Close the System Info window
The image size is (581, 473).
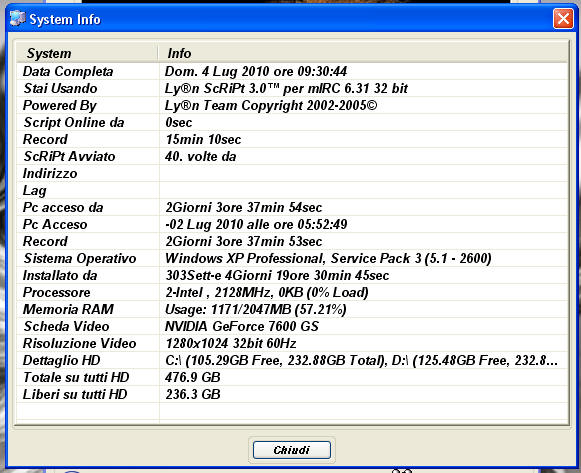click(x=563, y=19)
